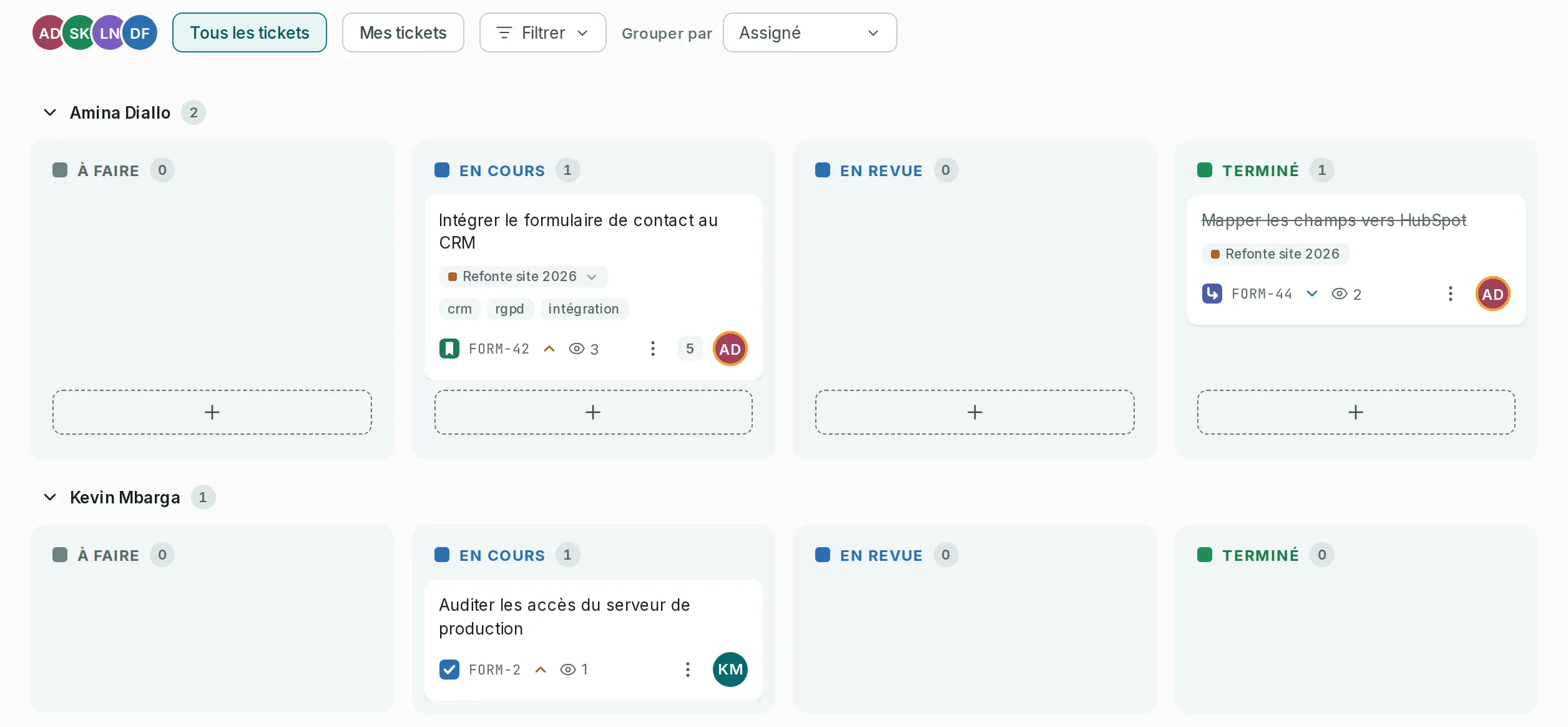Click the subtask icon beside FORM-44
The image size is (1568, 727).
click(x=1212, y=294)
